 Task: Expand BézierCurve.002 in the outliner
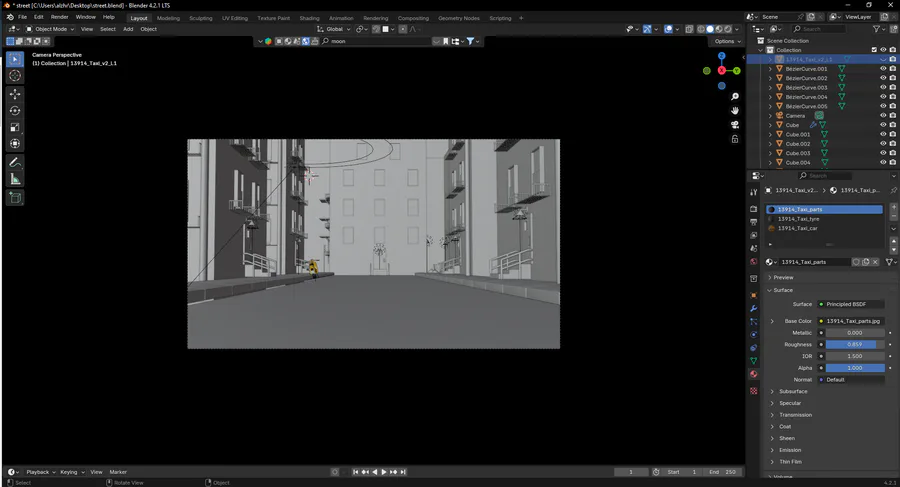770,78
